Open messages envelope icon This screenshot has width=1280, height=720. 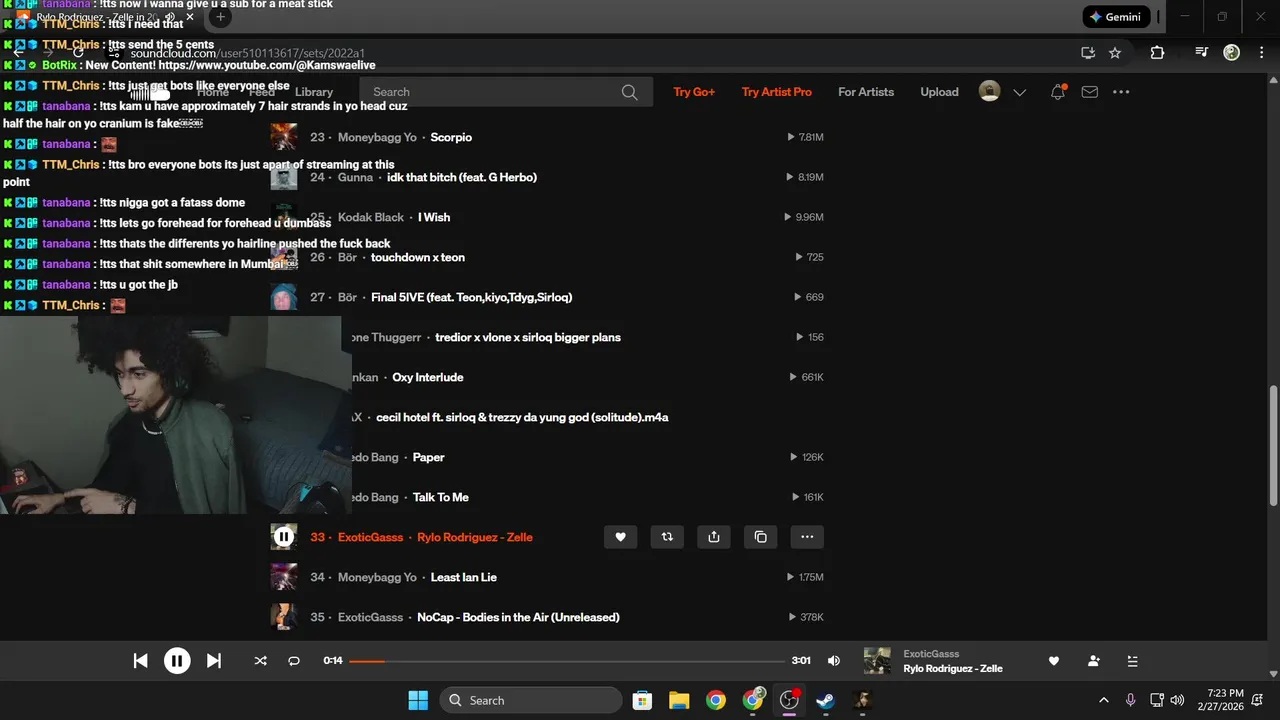point(1090,92)
